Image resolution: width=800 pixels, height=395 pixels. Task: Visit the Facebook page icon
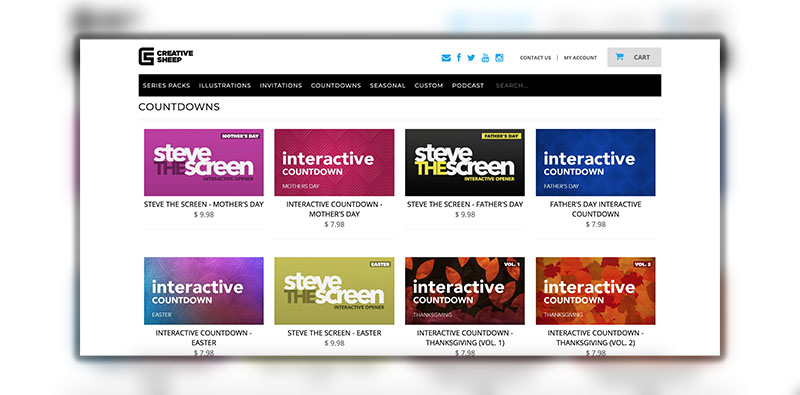[459, 58]
